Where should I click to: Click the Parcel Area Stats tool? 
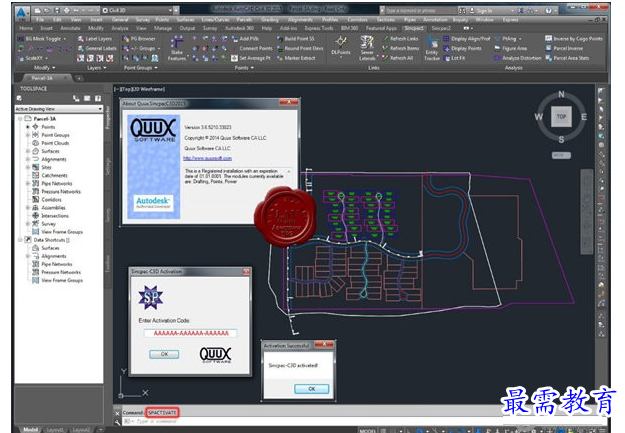click(567, 58)
